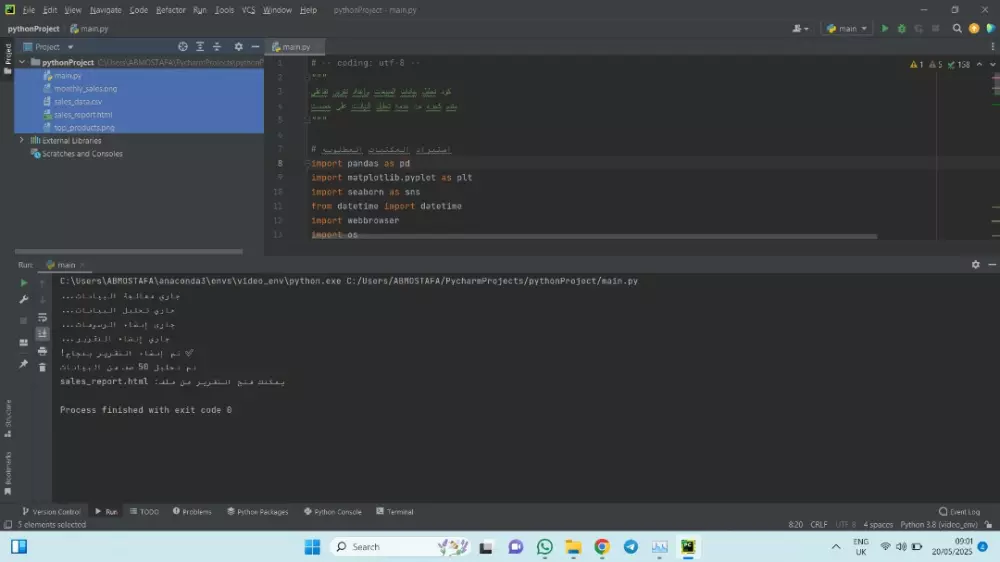Print the Run console output
Viewport: 1000px width, 562px height.
pos(42,351)
